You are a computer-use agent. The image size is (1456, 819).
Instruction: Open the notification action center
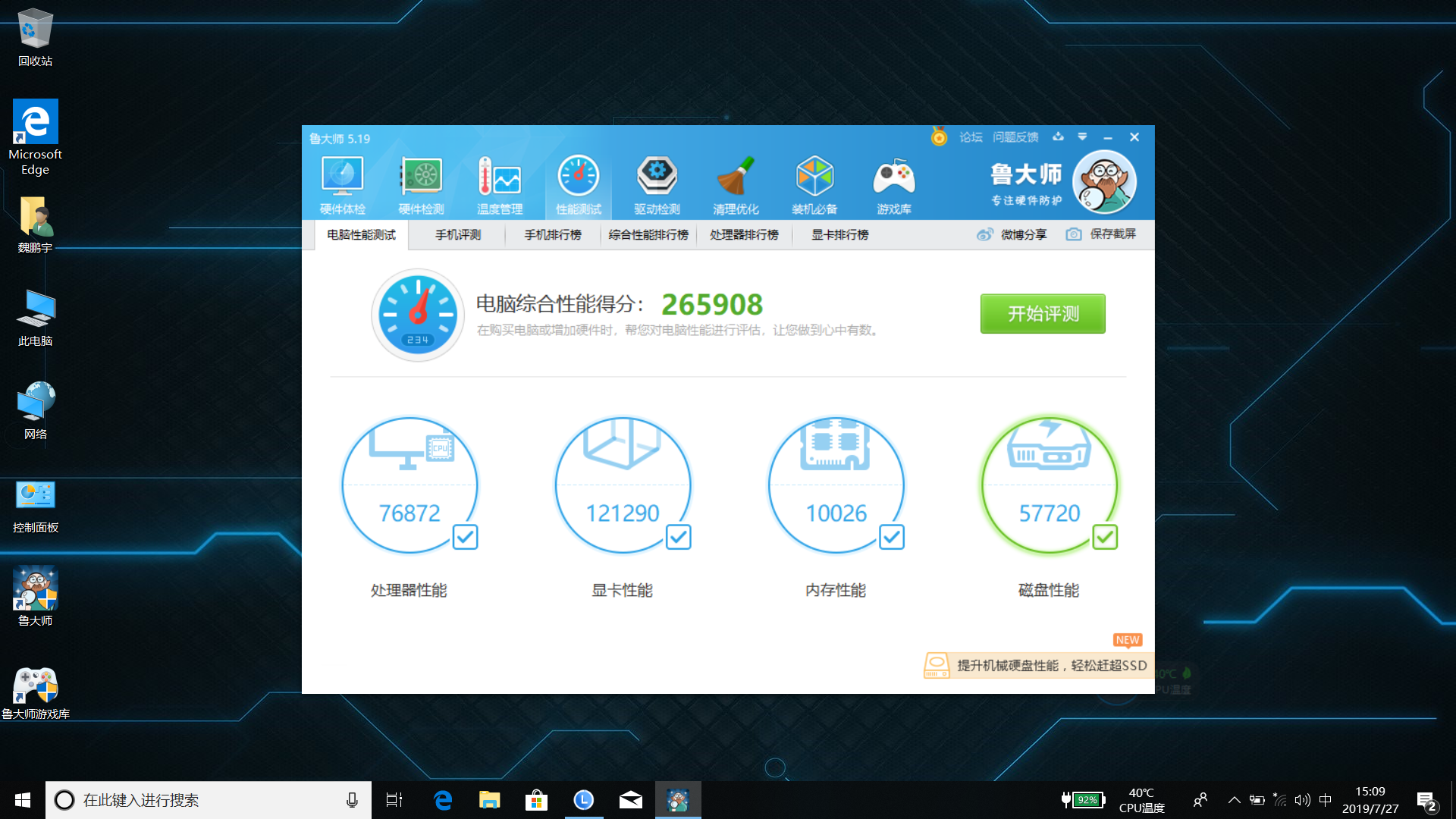(x=1426, y=801)
